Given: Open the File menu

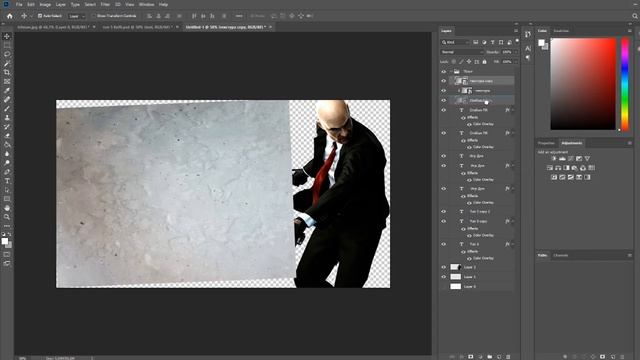Looking at the screenshot, I should tap(19, 4).
